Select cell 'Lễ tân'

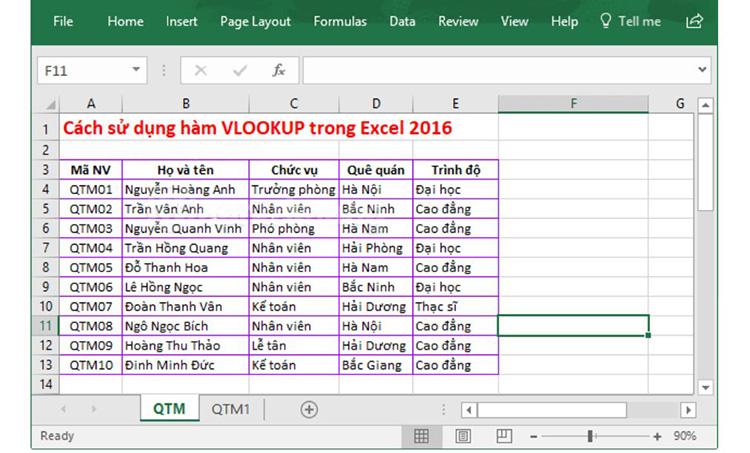pos(294,345)
